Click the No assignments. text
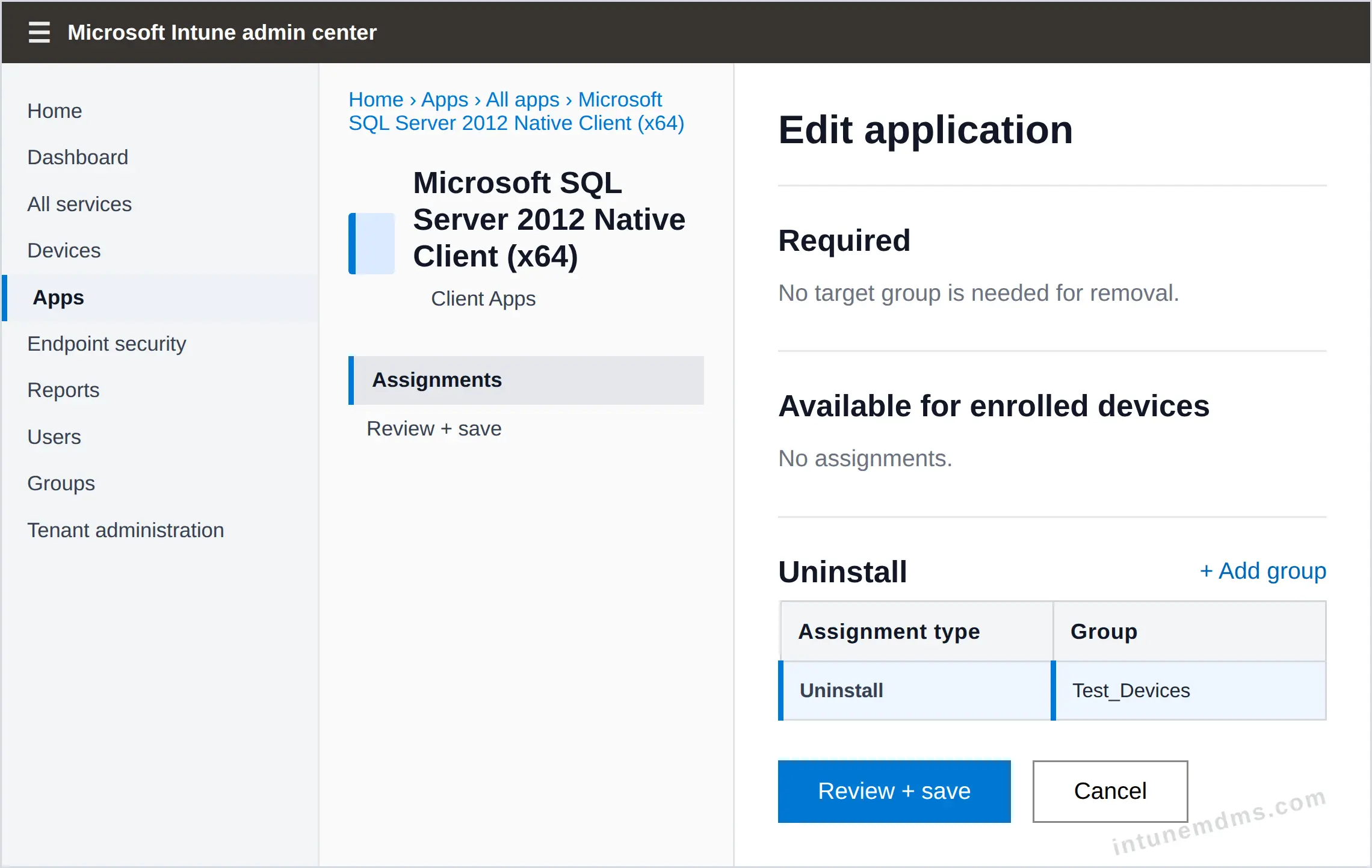The image size is (1372, 868). [x=865, y=458]
